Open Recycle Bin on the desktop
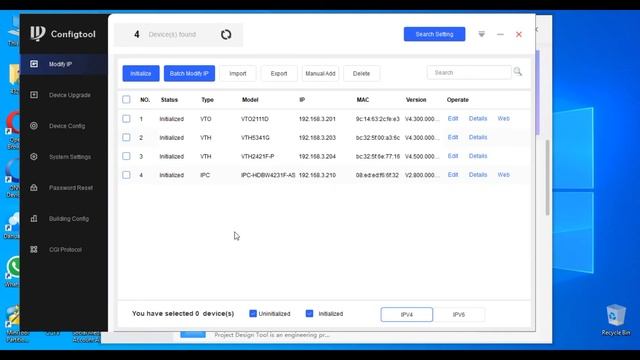The width and height of the screenshot is (640, 360). point(616,320)
